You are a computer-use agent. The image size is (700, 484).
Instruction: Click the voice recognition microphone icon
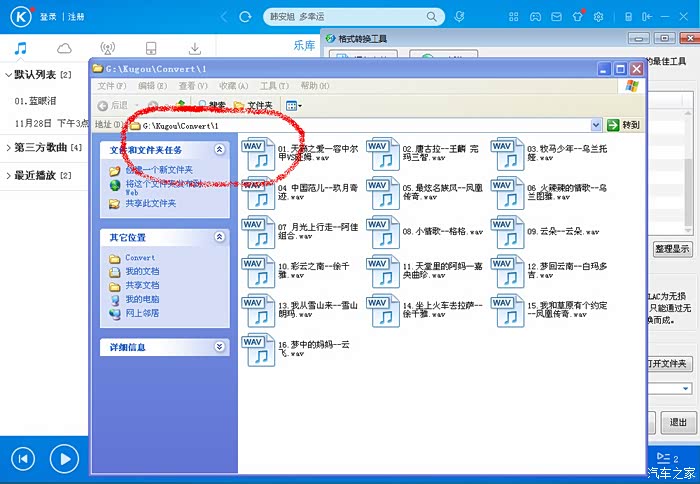pos(459,17)
